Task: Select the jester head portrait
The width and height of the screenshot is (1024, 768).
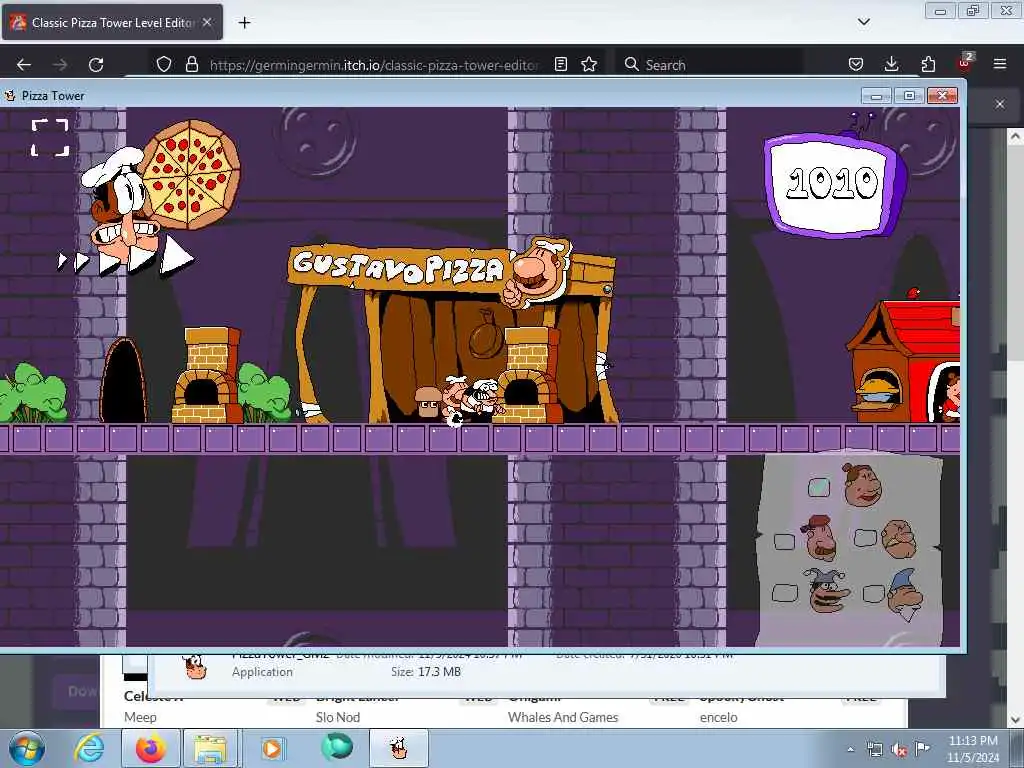Action: coord(826,590)
